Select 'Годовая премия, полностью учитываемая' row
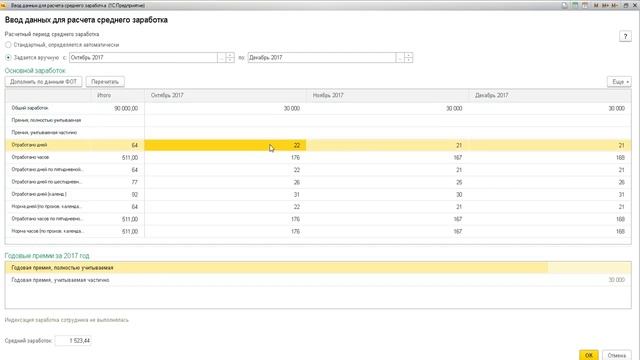640x360 pixels. pos(318,268)
